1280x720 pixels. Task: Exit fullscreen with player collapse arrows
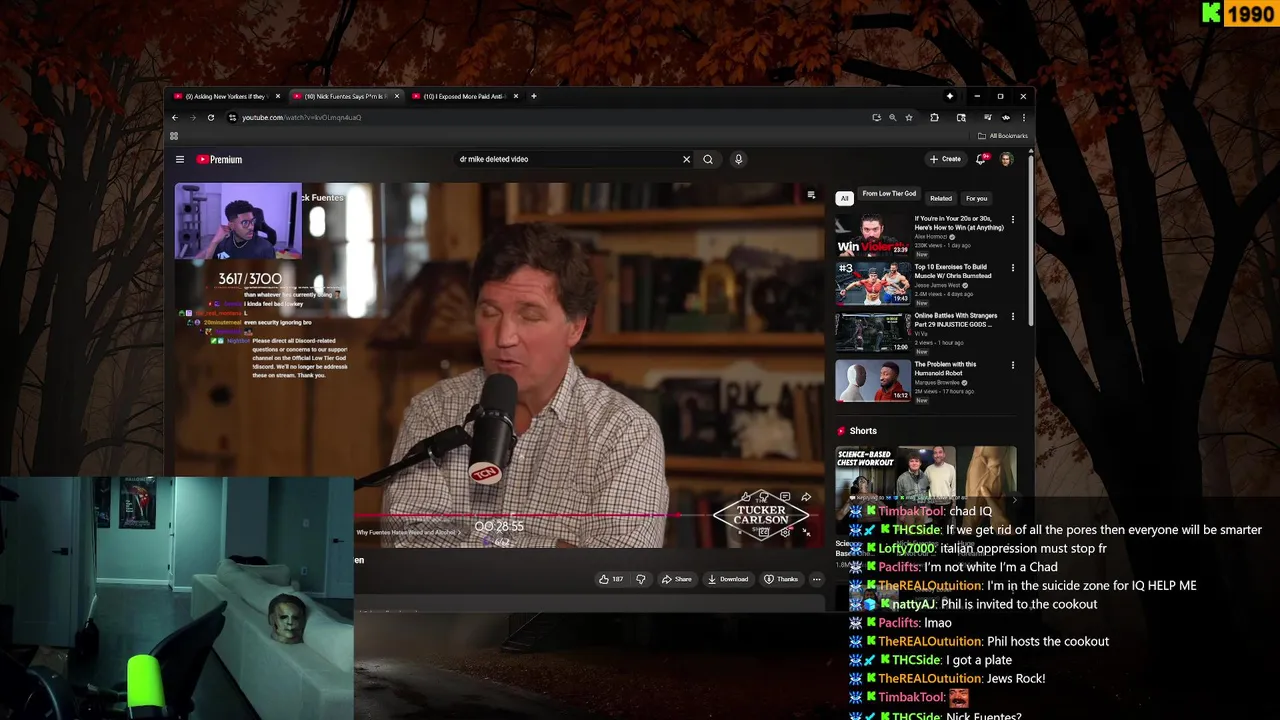coord(806,532)
